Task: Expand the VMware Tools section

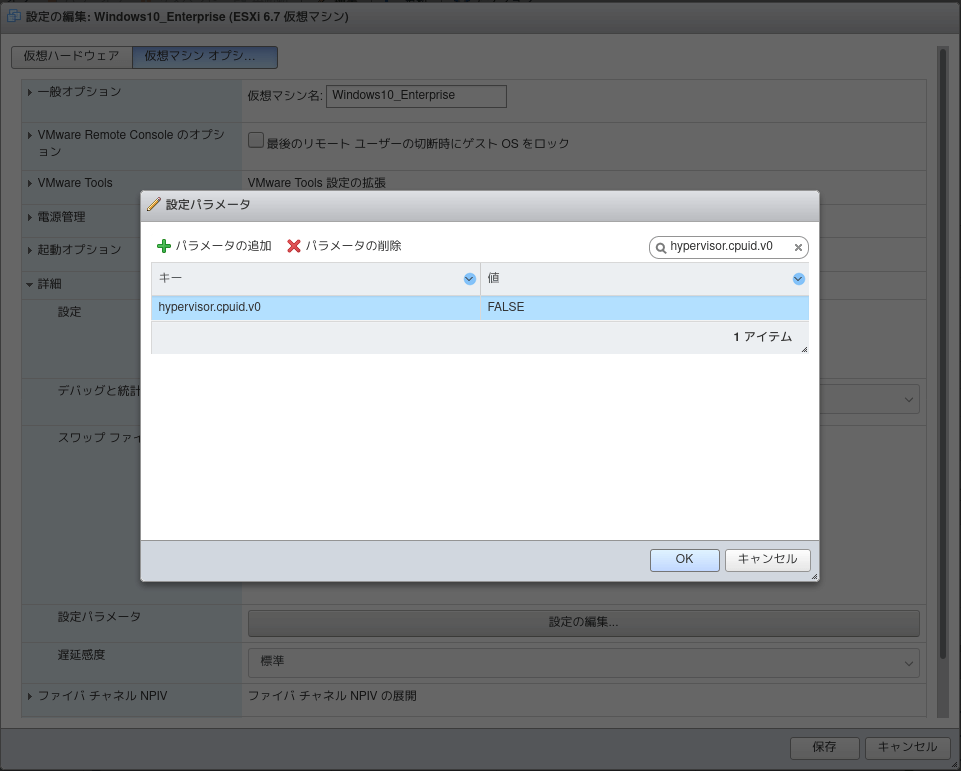Action: pyautogui.click(x=29, y=183)
